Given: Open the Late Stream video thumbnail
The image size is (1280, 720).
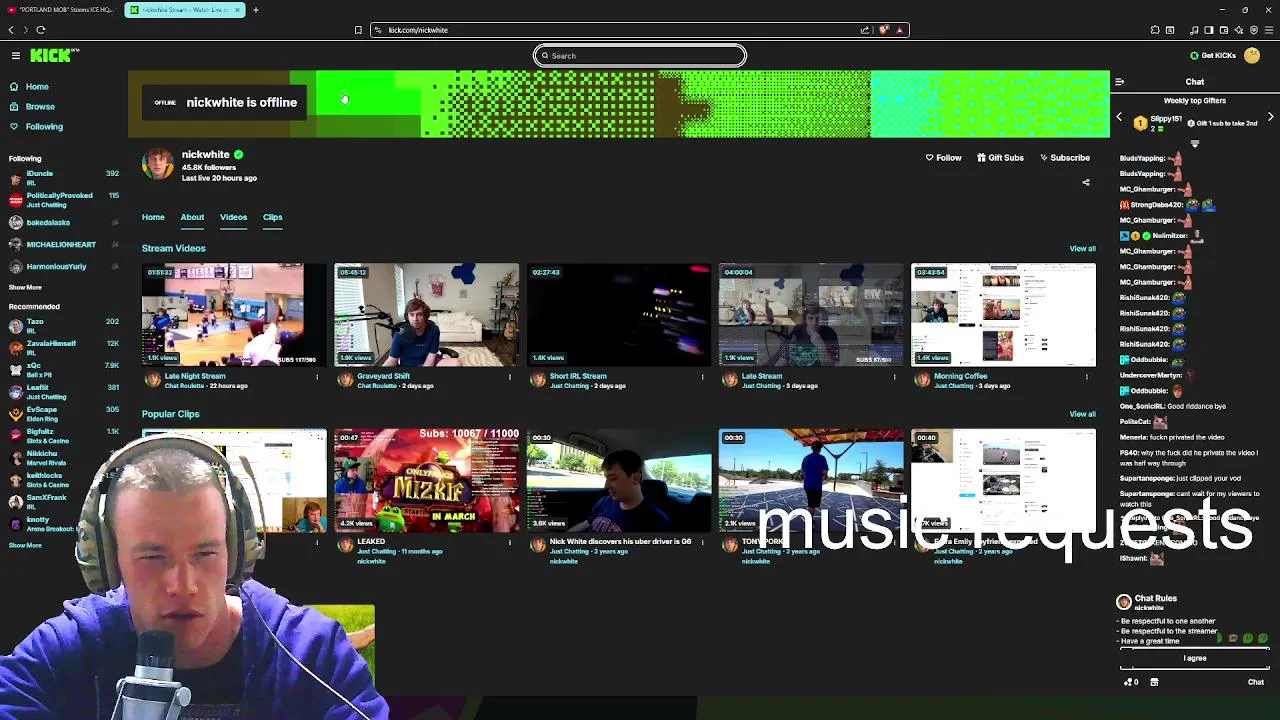Looking at the screenshot, I should pyautogui.click(x=811, y=315).
